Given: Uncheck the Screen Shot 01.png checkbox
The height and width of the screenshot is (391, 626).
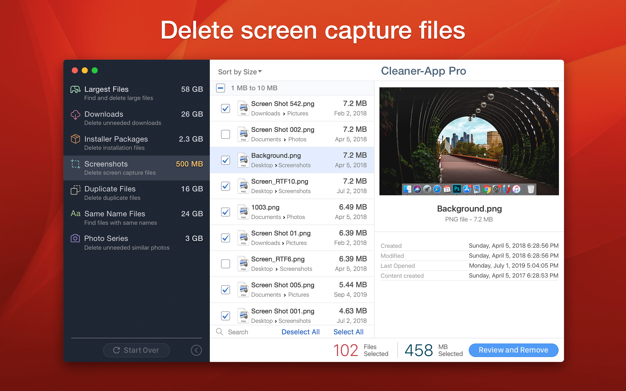Looking at the screenshot, I should [x=226, y=238].
